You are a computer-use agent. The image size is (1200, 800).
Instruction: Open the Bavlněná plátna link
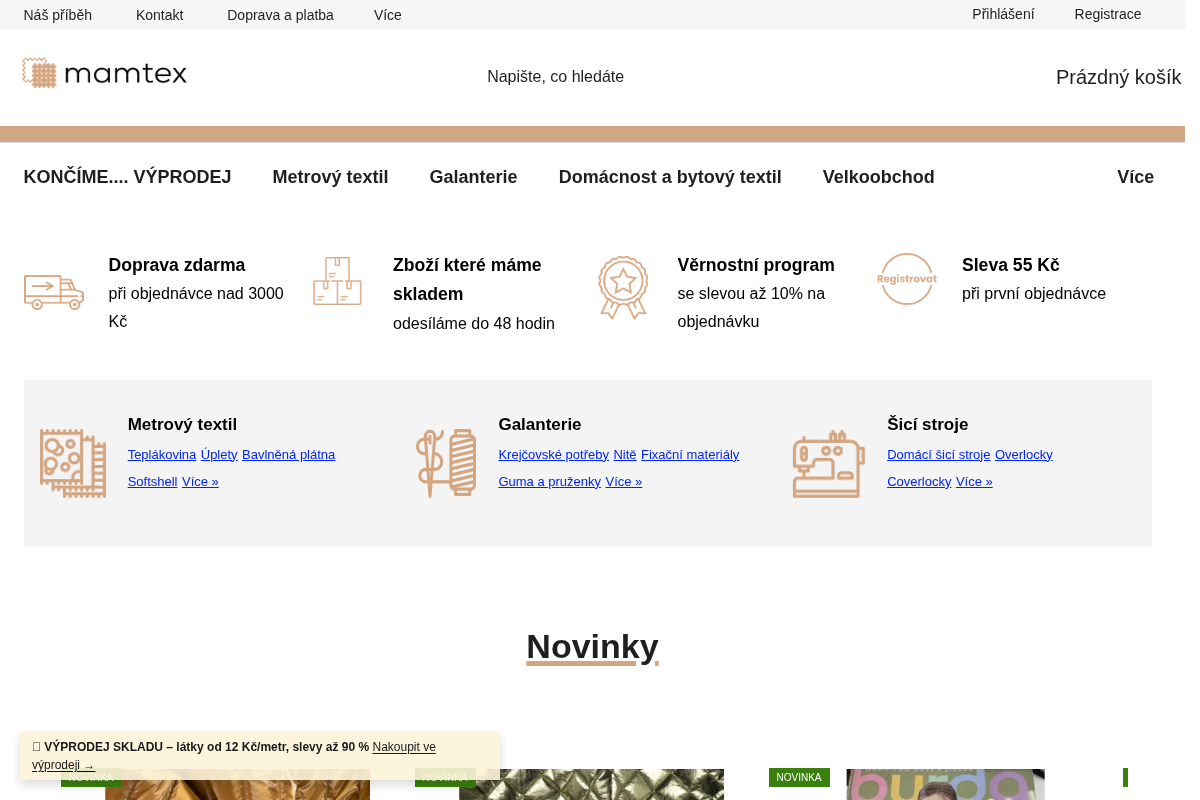pyautogui.click(x=288, y=455)
